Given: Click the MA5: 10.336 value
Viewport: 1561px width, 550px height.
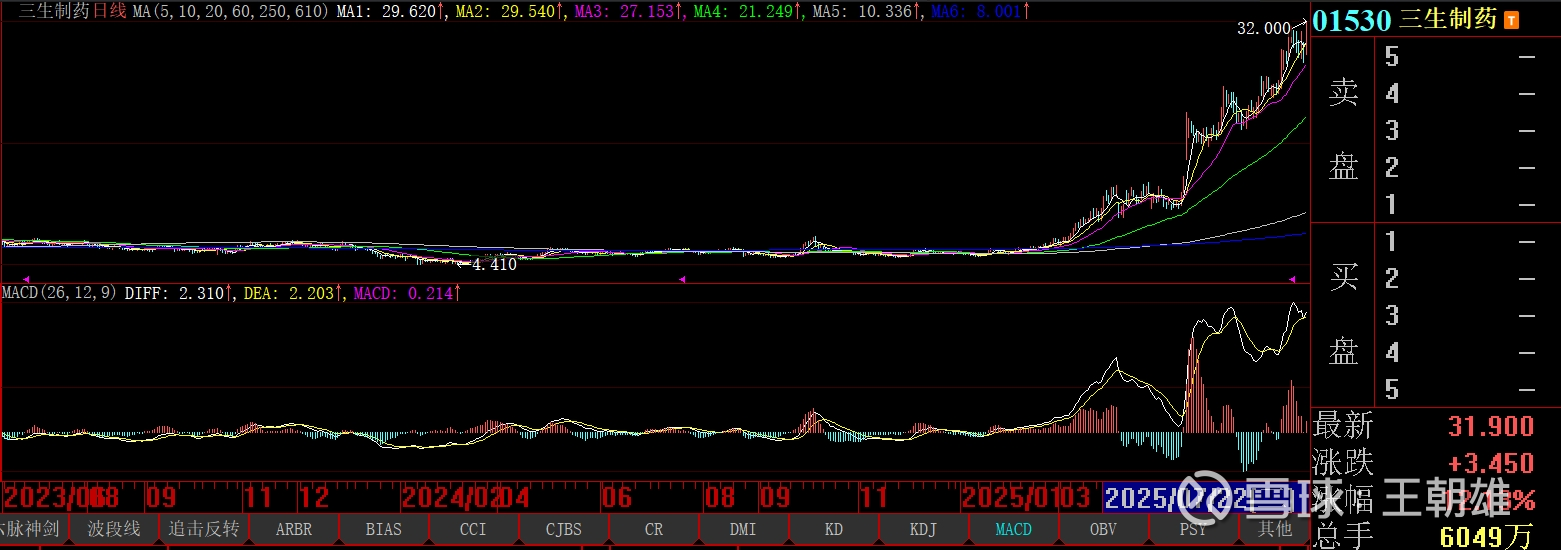Looking at the screenshot, I should click(866, 12).
